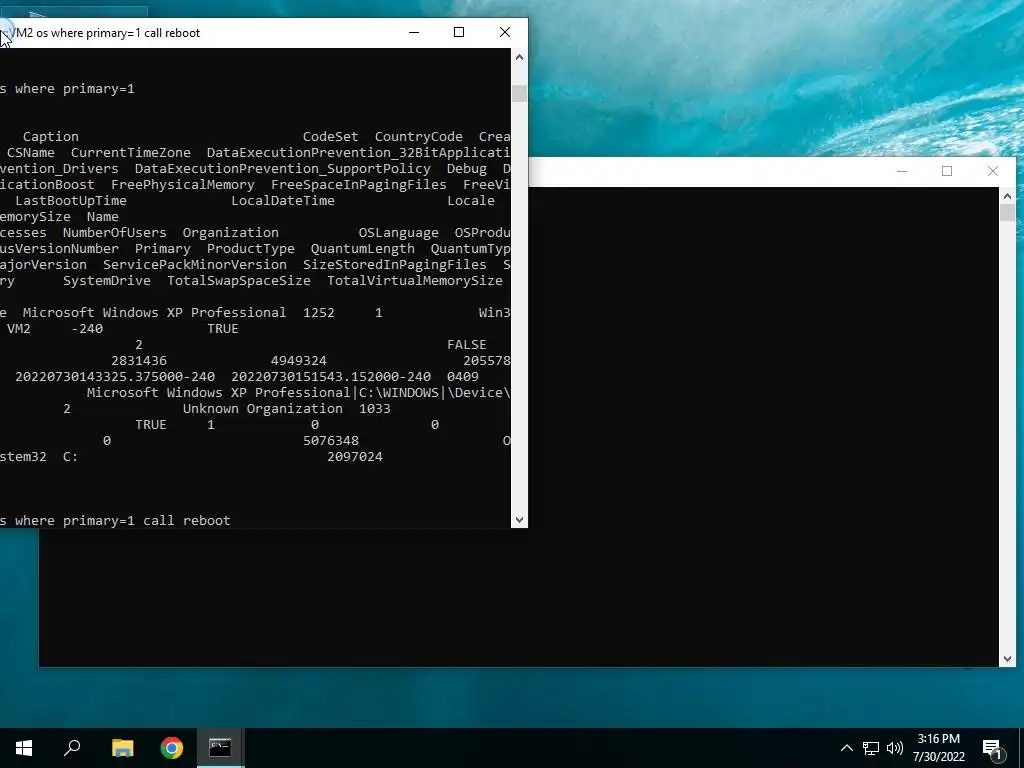Select Command Prompt taskbar icon
The width and height of the screenshot is (1024, 768).
click(x=220, y=748)
